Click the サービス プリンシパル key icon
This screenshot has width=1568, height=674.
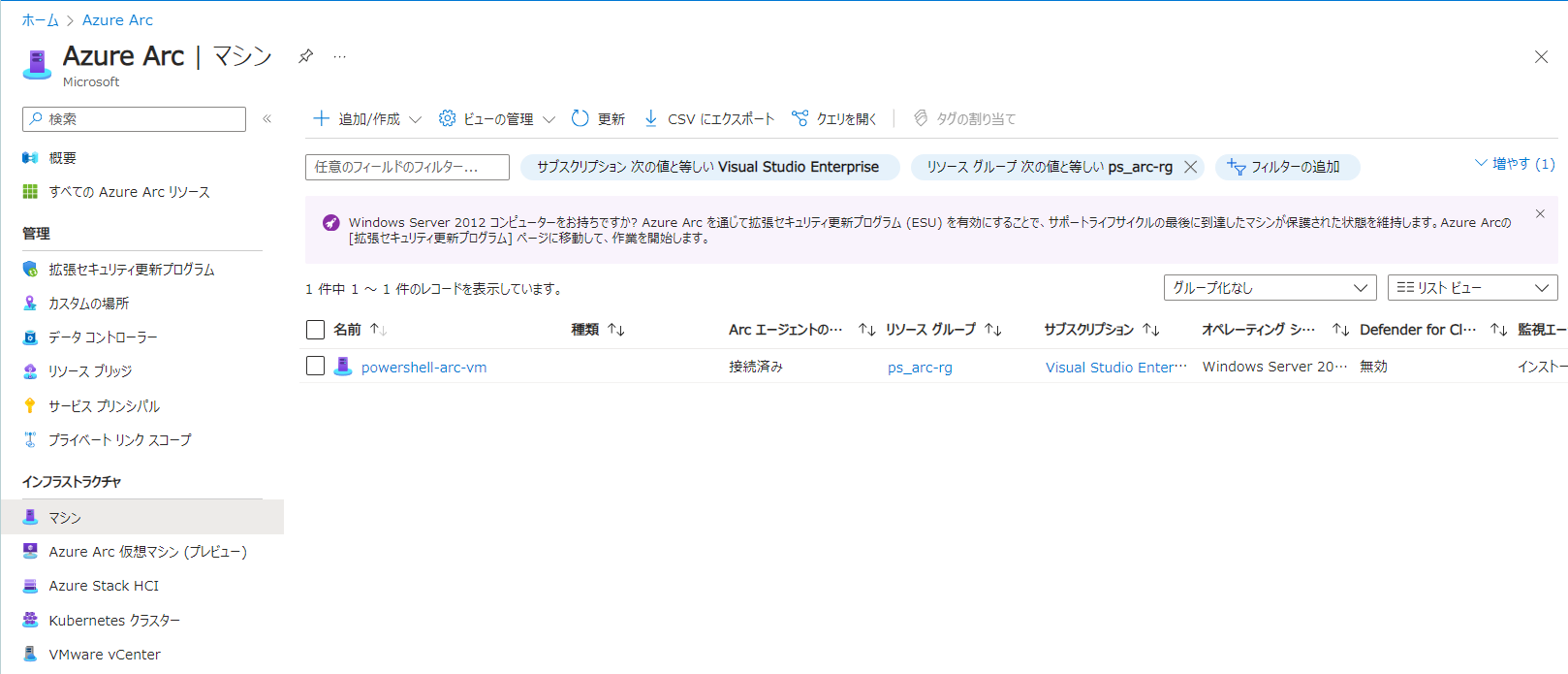click(x=30, y=405)
